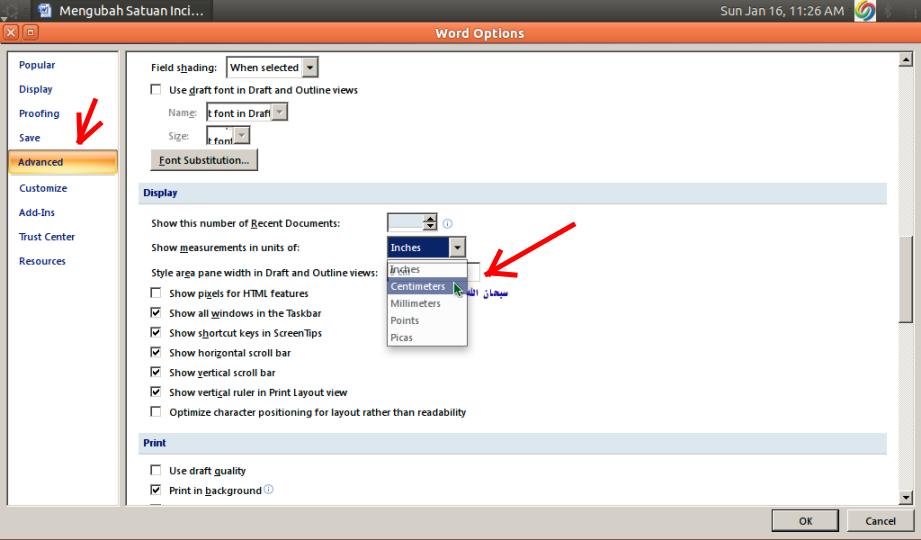The image size is (921, 540).
Task: Uncheck Show all windows in the Taskbar
Action: click(x=156, y=313)
